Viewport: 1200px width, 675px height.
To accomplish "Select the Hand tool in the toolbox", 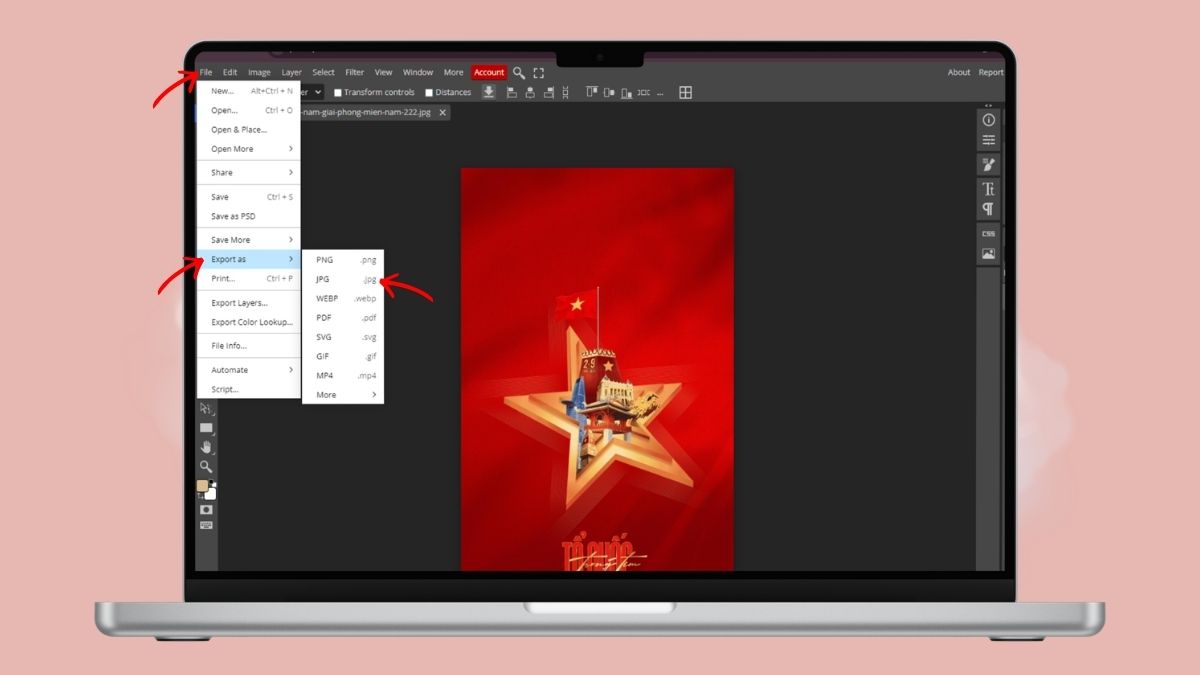I will (x=206, y=447).
